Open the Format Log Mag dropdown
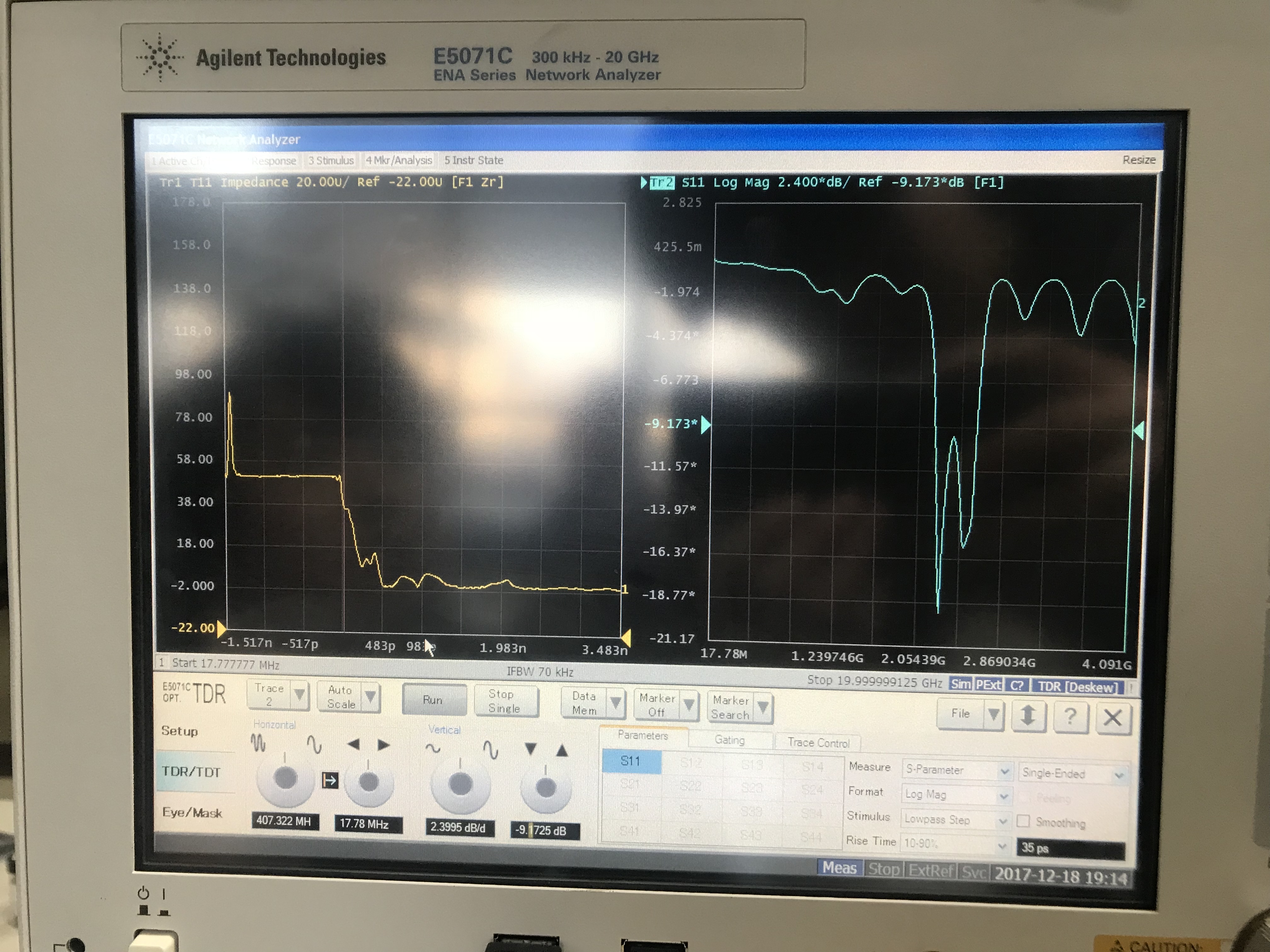 tap(956, 795)
